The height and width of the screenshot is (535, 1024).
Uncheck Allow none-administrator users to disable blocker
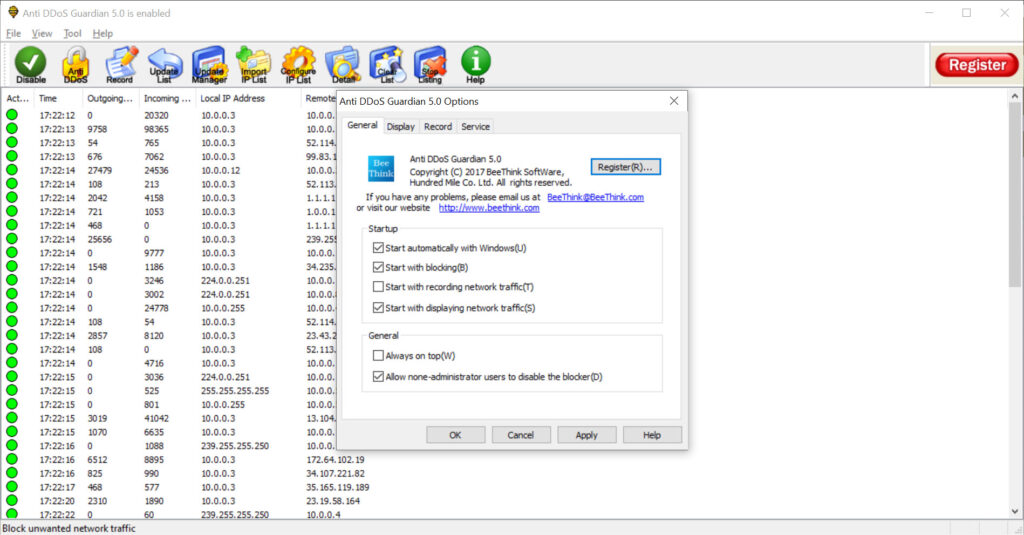(378, 377)
